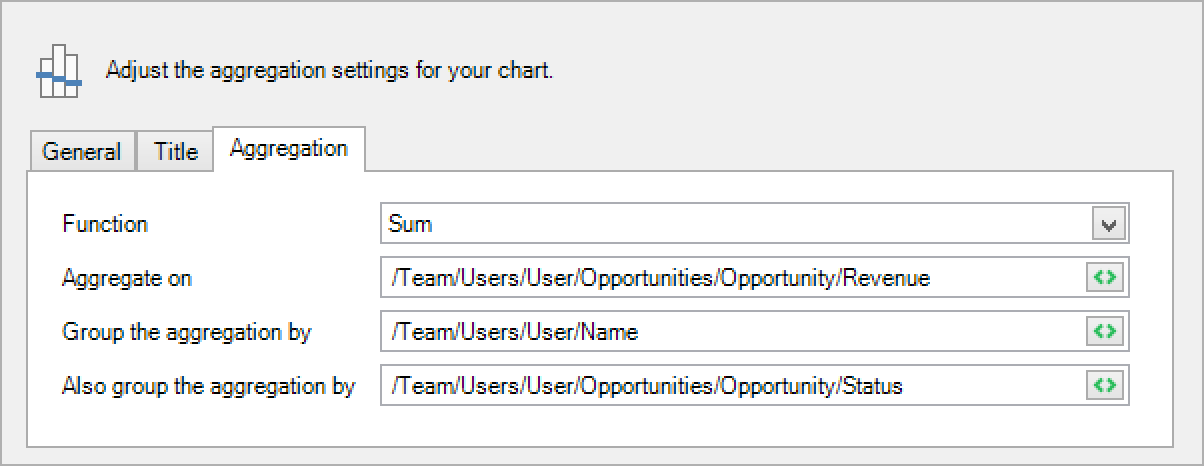Click the Group the aggregation by label
1204x466 pixels.
point(186,332)
